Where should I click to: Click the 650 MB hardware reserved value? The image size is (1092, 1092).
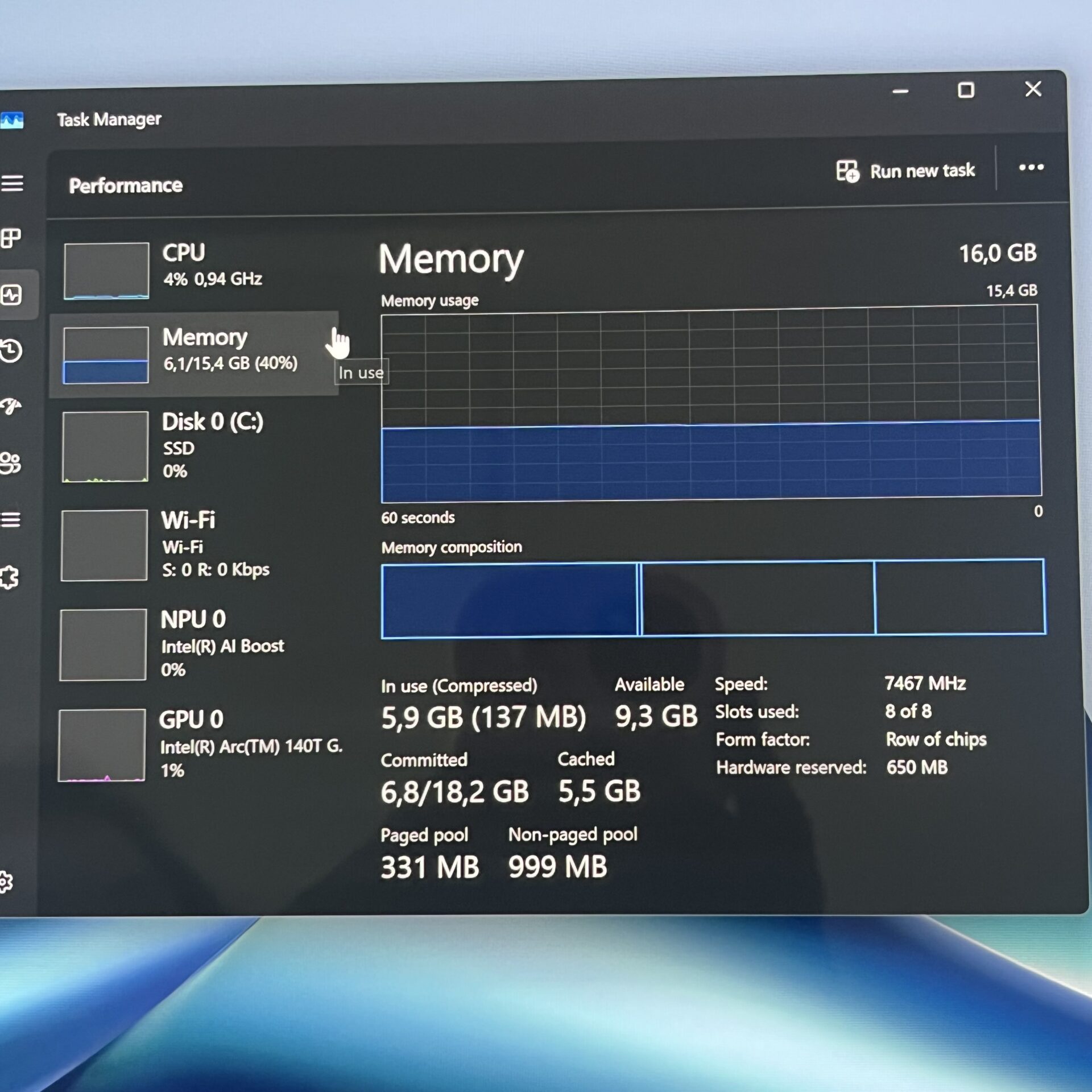coord(917,767)
